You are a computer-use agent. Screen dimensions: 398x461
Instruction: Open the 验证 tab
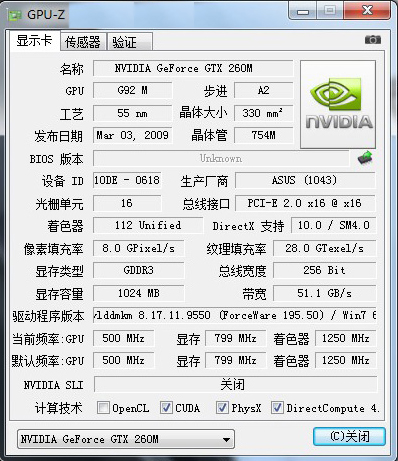coord(129,42)
